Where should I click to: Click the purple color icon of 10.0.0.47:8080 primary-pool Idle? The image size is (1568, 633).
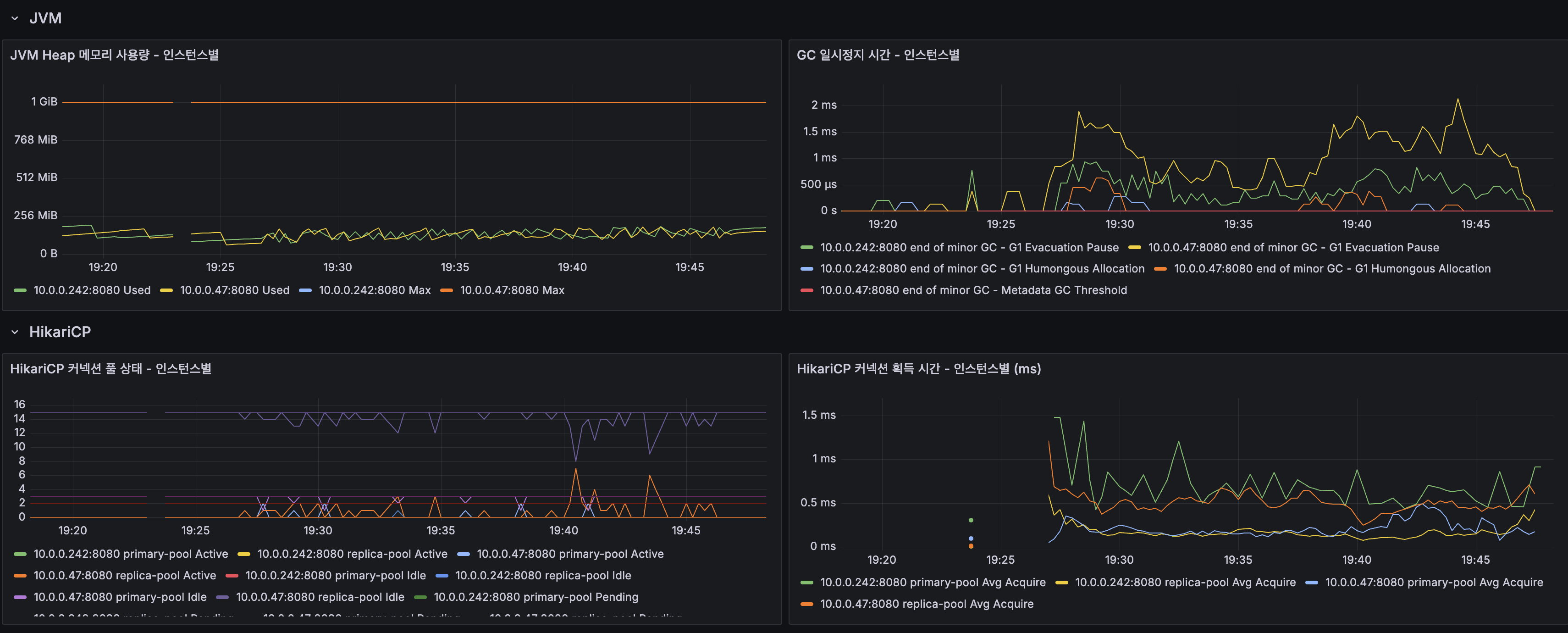click(x=20, y=597)
